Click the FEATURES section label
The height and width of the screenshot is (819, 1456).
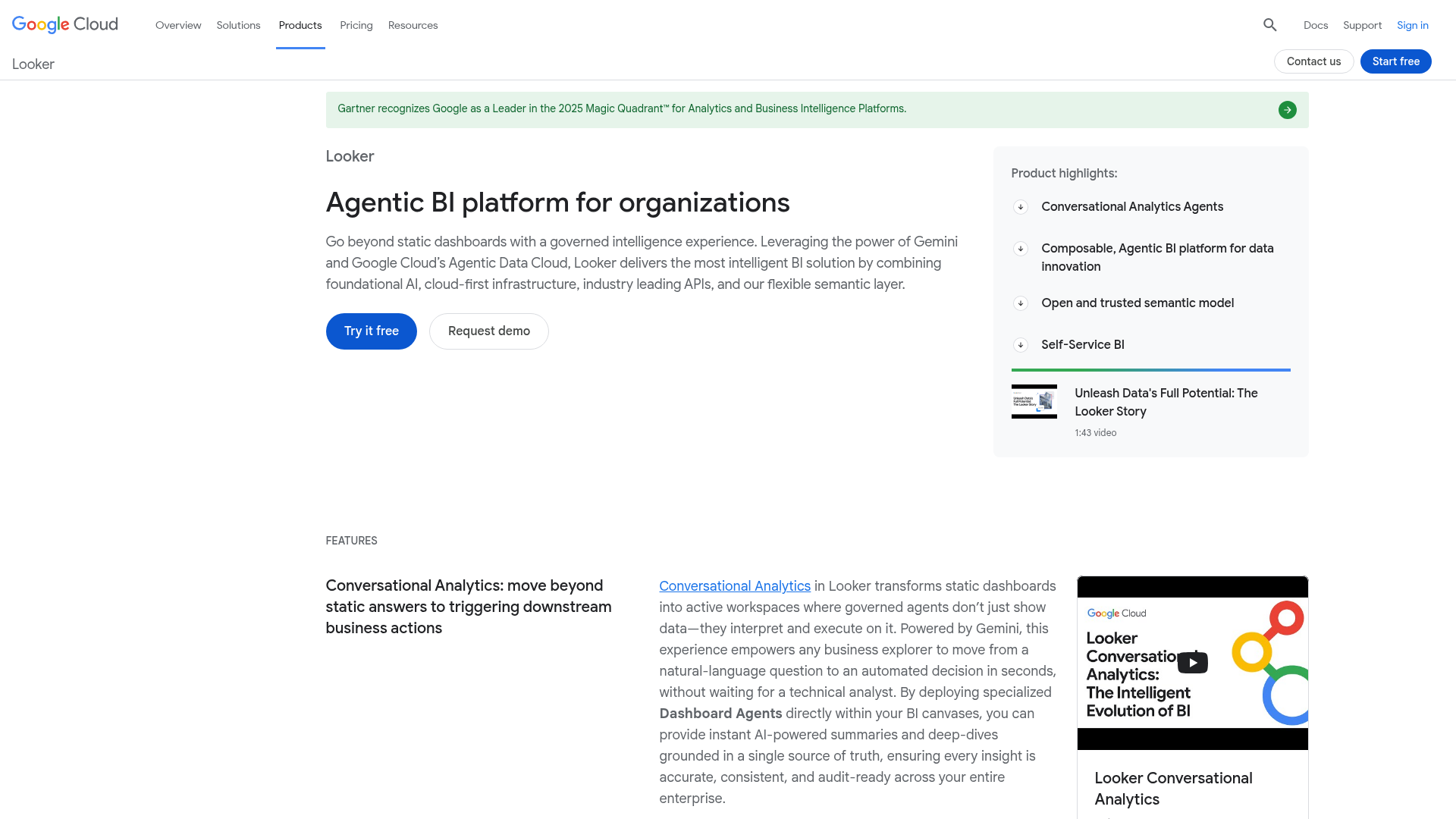(351, 541)
